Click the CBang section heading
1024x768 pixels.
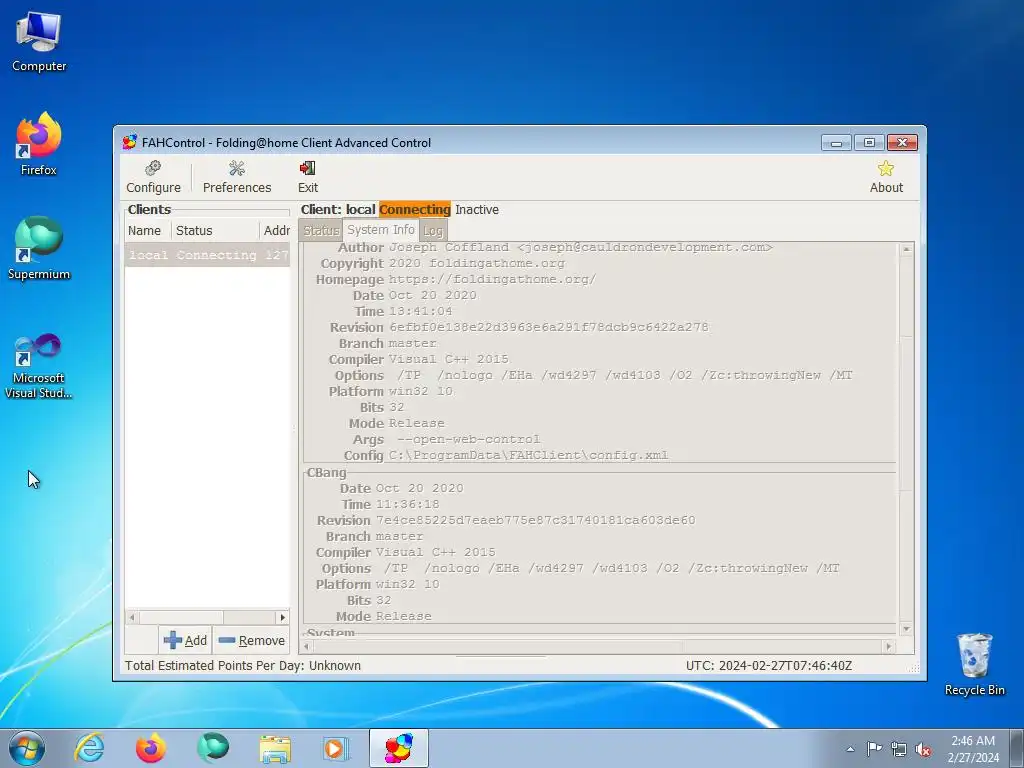[327, 472]
